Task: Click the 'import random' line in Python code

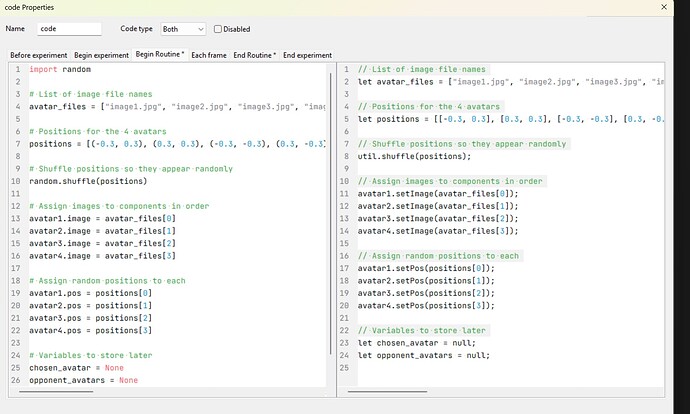Action: coord(60,69)
